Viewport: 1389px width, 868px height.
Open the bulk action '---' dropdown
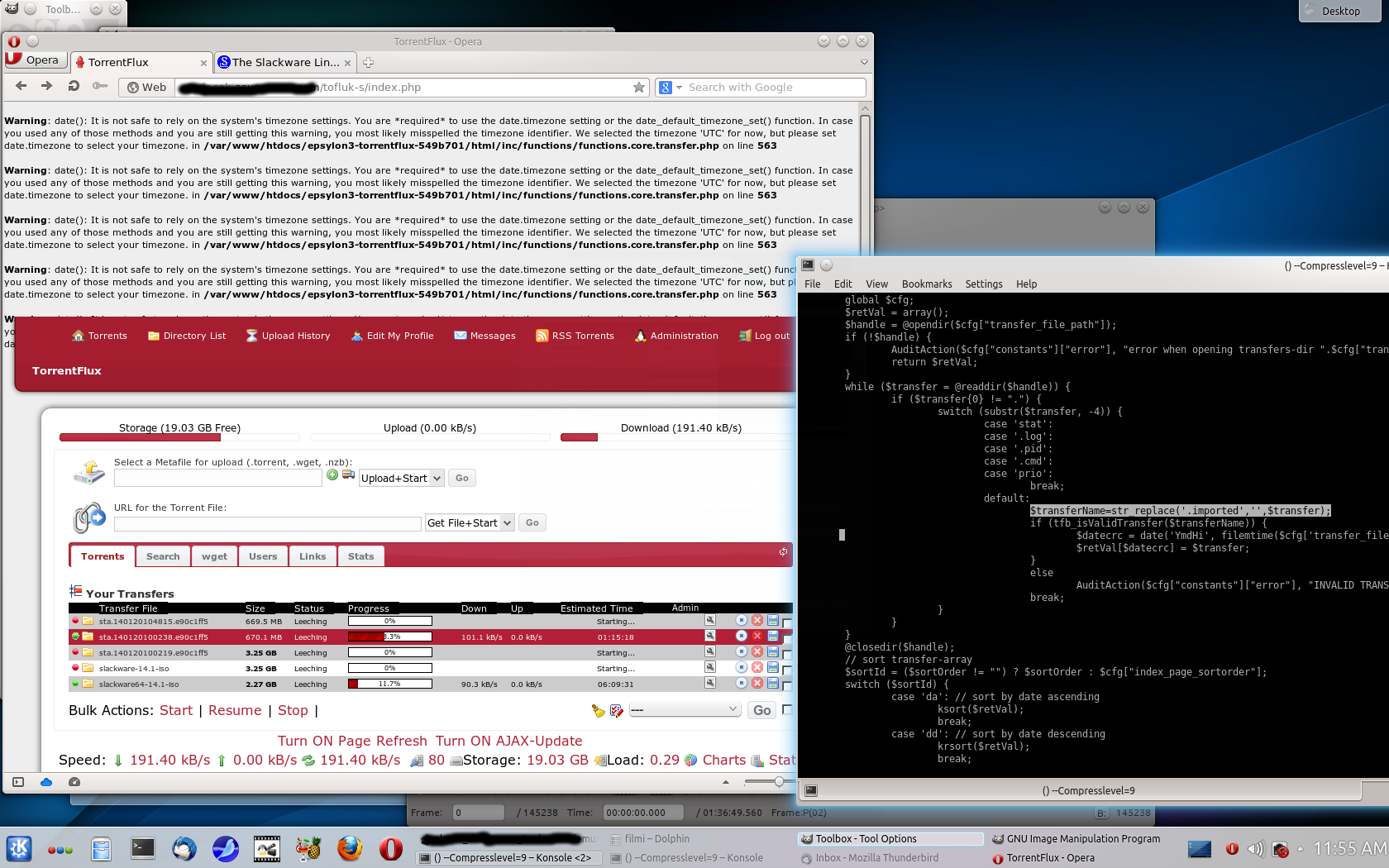[685, 710]
